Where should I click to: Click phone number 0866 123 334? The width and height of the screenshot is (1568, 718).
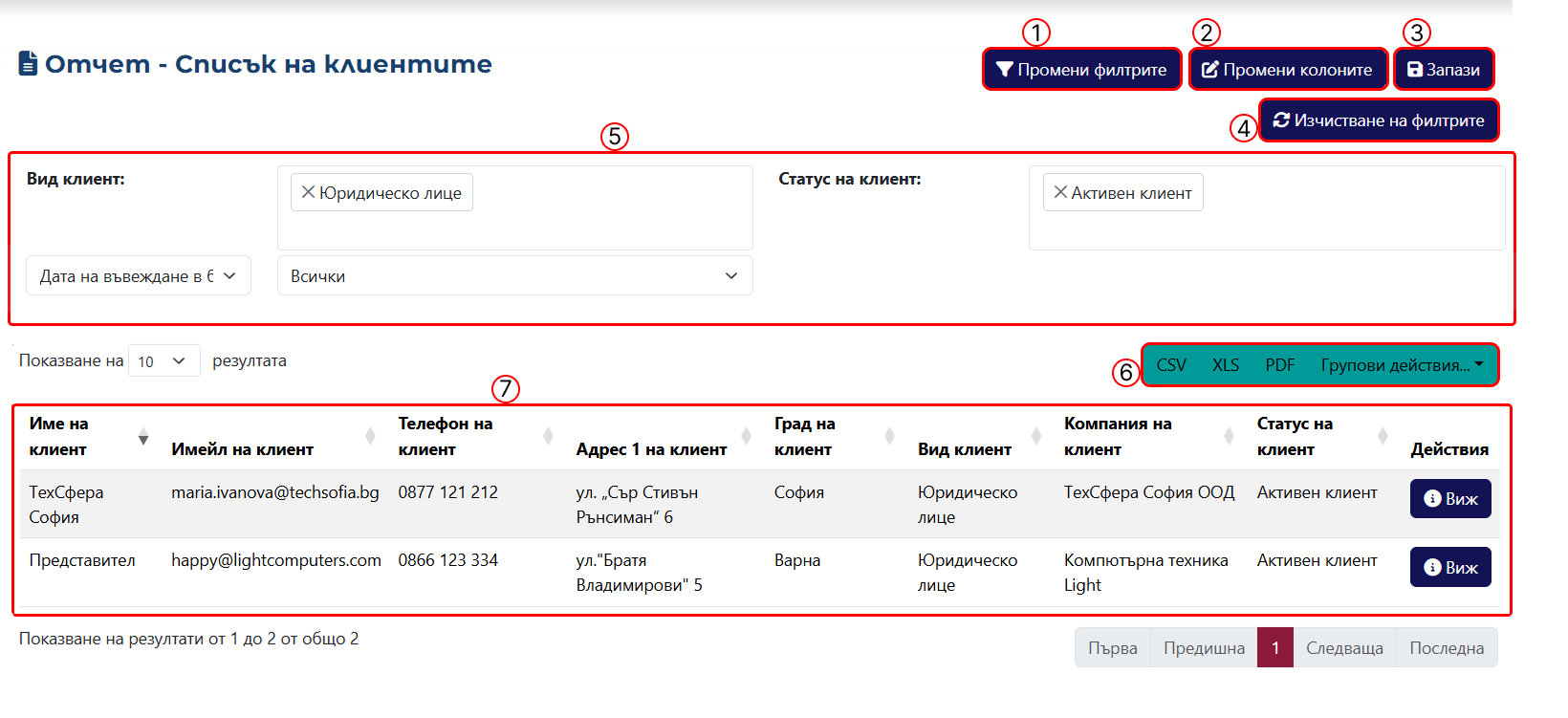448,560
